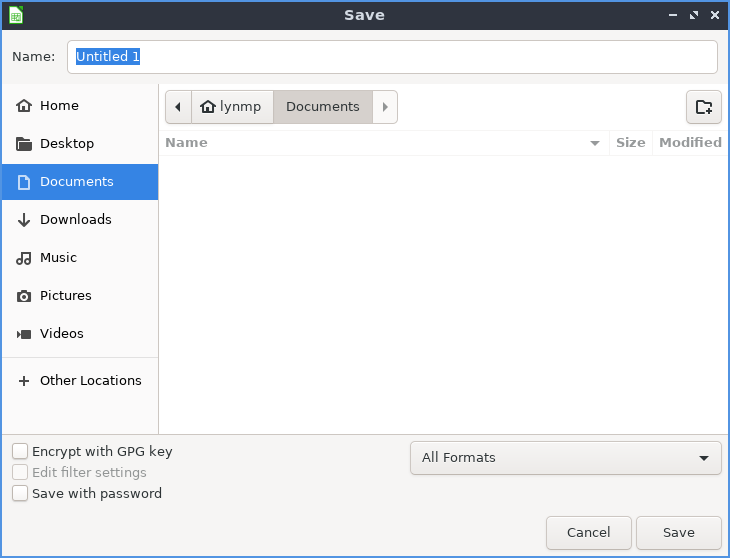Click the Desktop folder icon in sidebar
This screenshot has width=730, height=558.
click(24, 144)
